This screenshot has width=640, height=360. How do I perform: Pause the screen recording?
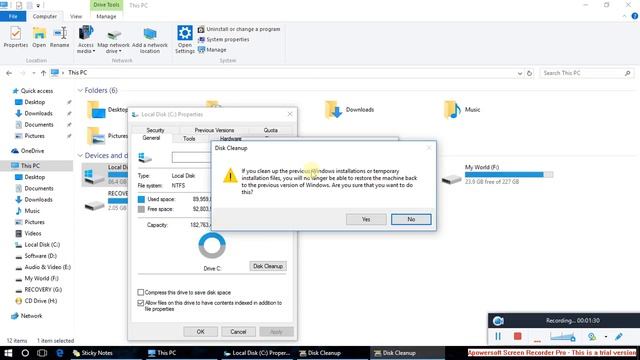coord(498,336)
